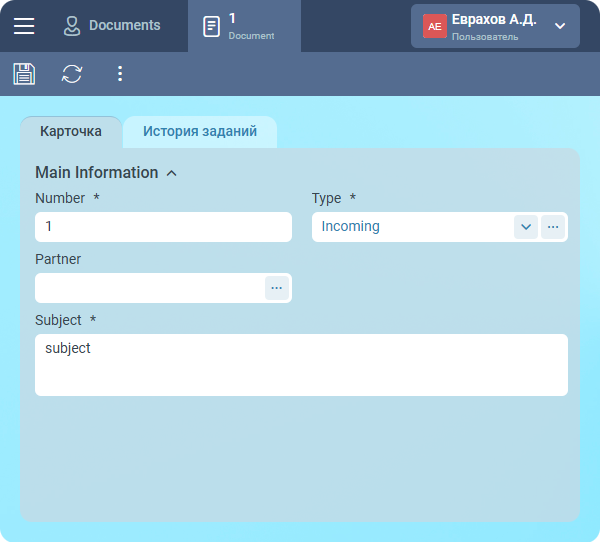Collapse the Main Information section chevron

(172, 173)
